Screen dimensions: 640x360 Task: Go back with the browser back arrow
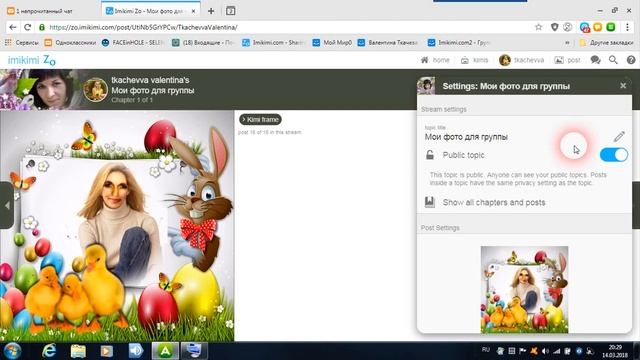pyautogui.click(x=13, y=27)
